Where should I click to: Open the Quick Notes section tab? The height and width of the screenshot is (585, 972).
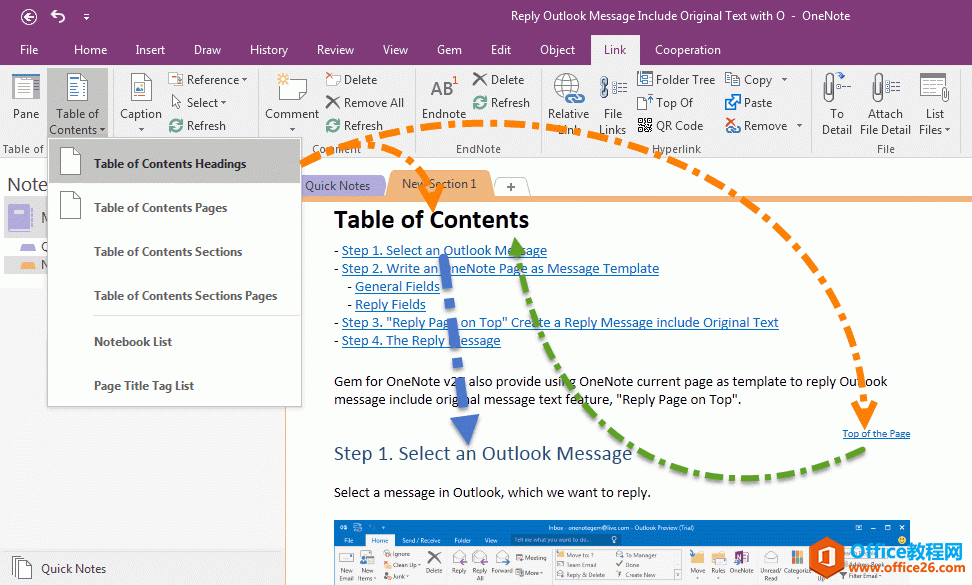coord(337,186)
